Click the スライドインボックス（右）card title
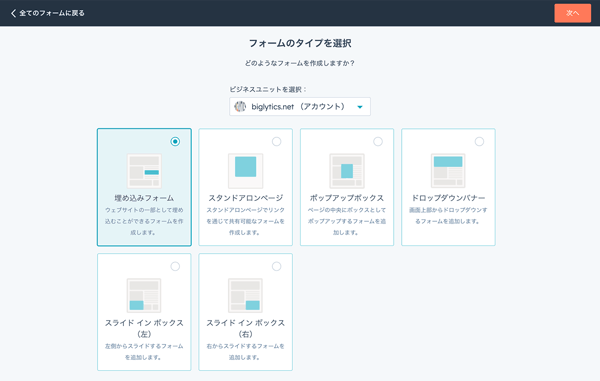Screen dimensions: 600x381 point(246,328)
